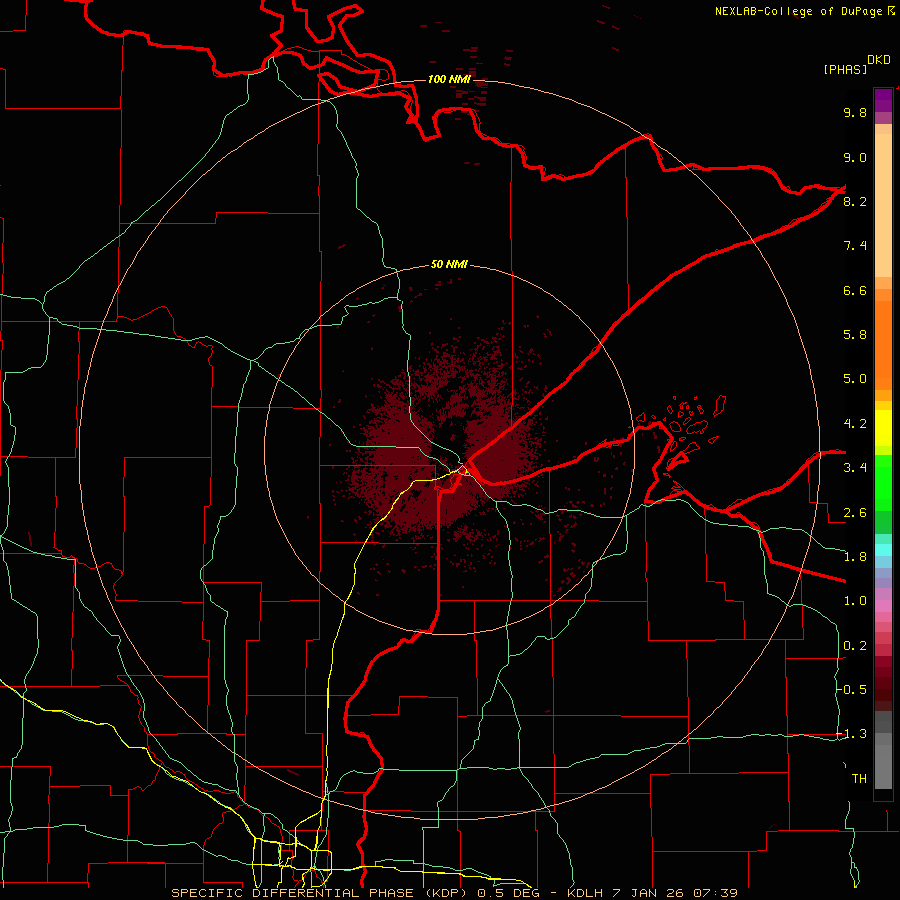Click the purple swatch atop the color bar
Image resolution: width=900 pixels, height=900 pixels.
[x=883, y=100]
